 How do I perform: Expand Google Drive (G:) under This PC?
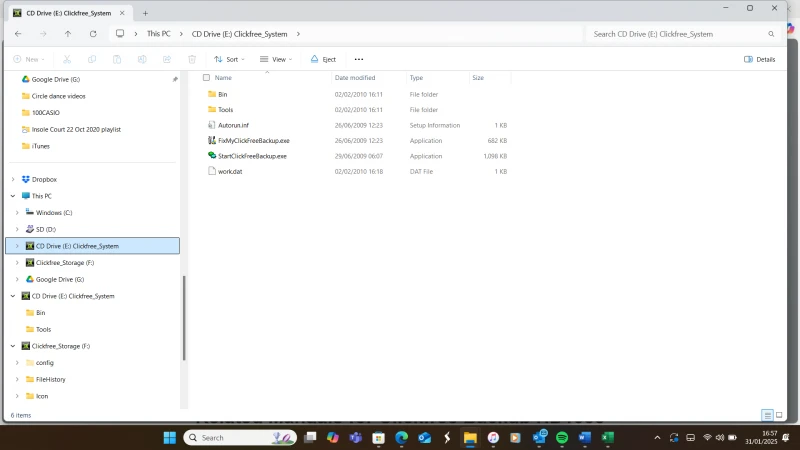[x=17, y=279]
